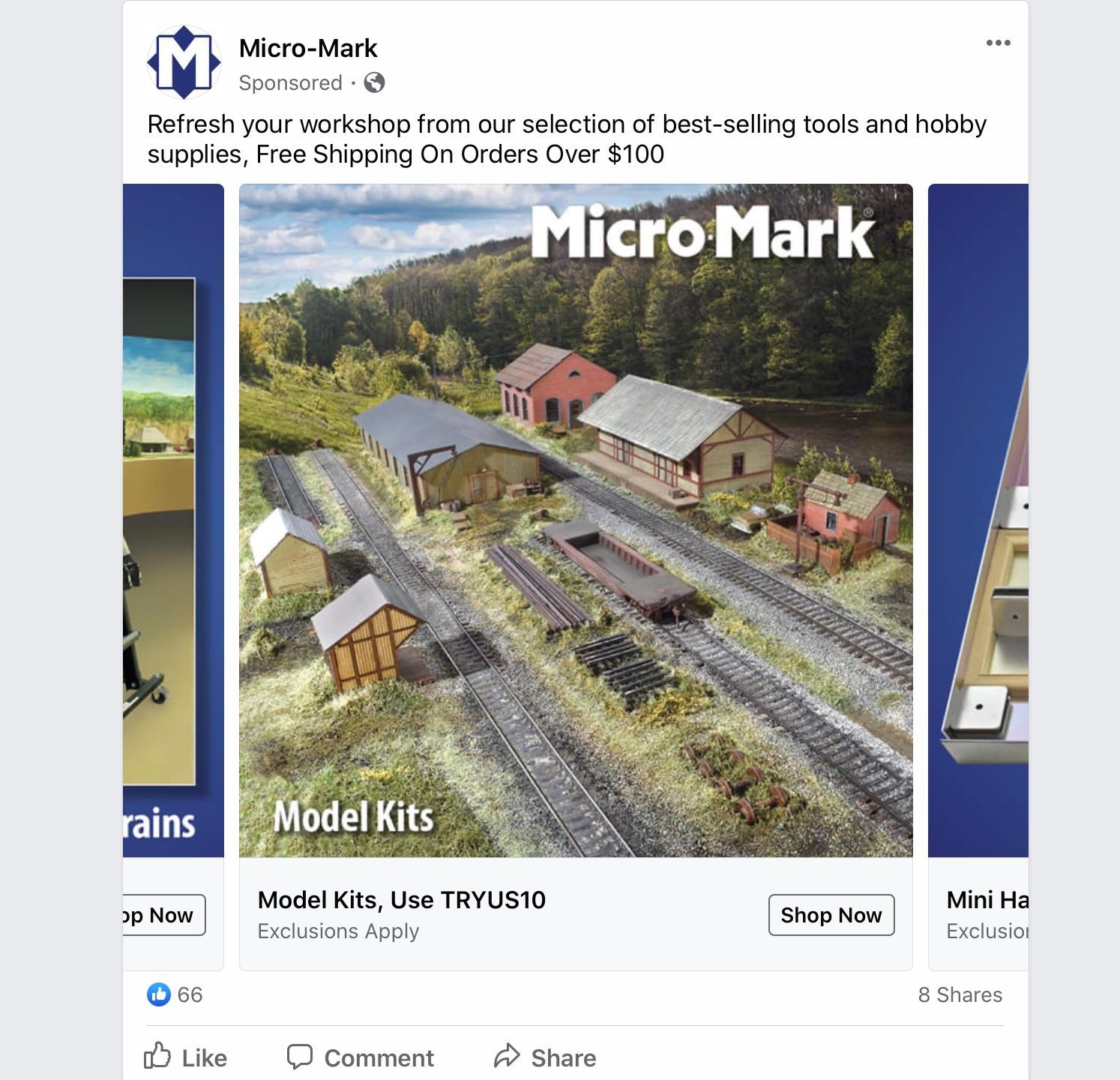Open the three-dot post options menu
The width and height of the screenshot is (1120, 1080).
coord(998,43)
